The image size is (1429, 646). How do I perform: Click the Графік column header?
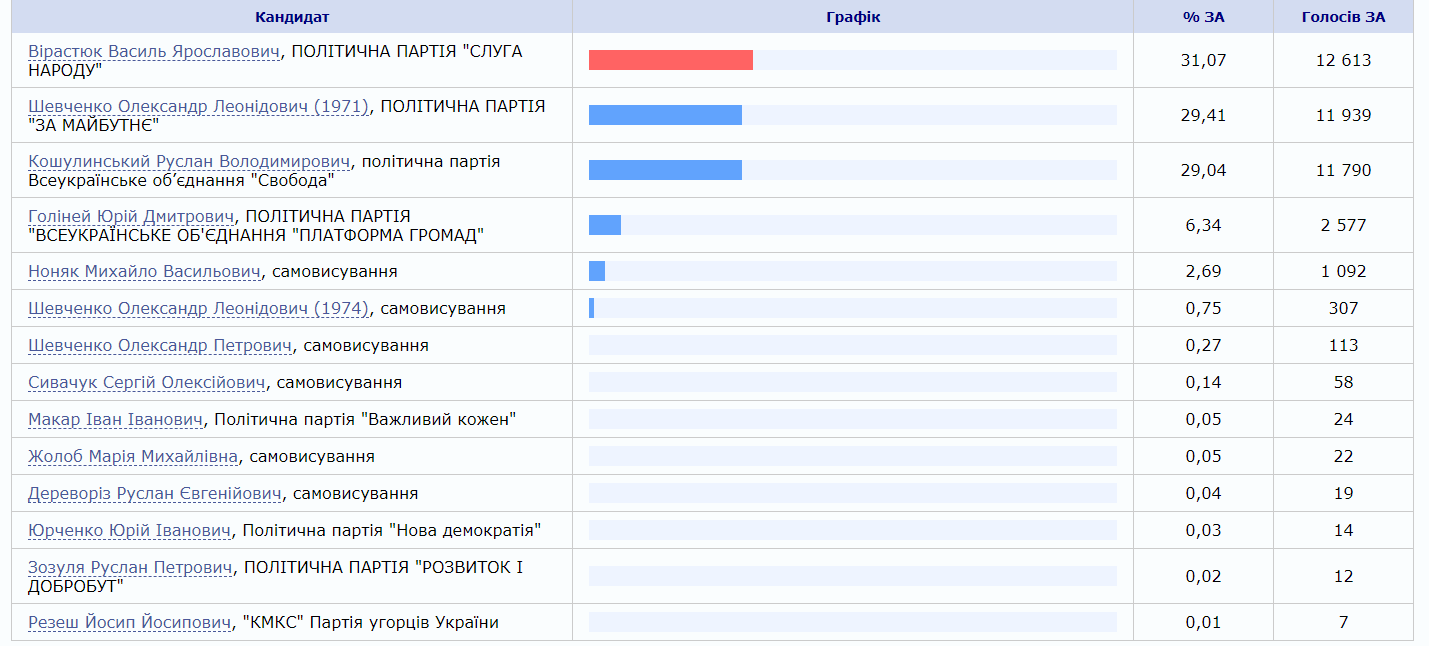853,17
